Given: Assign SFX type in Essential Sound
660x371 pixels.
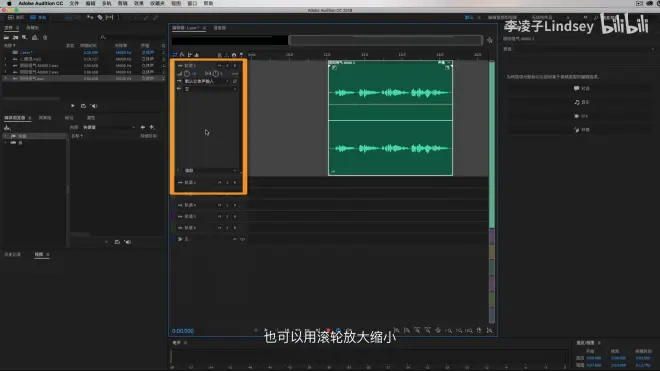Looking at the screenshot, I should pos(582,116).
